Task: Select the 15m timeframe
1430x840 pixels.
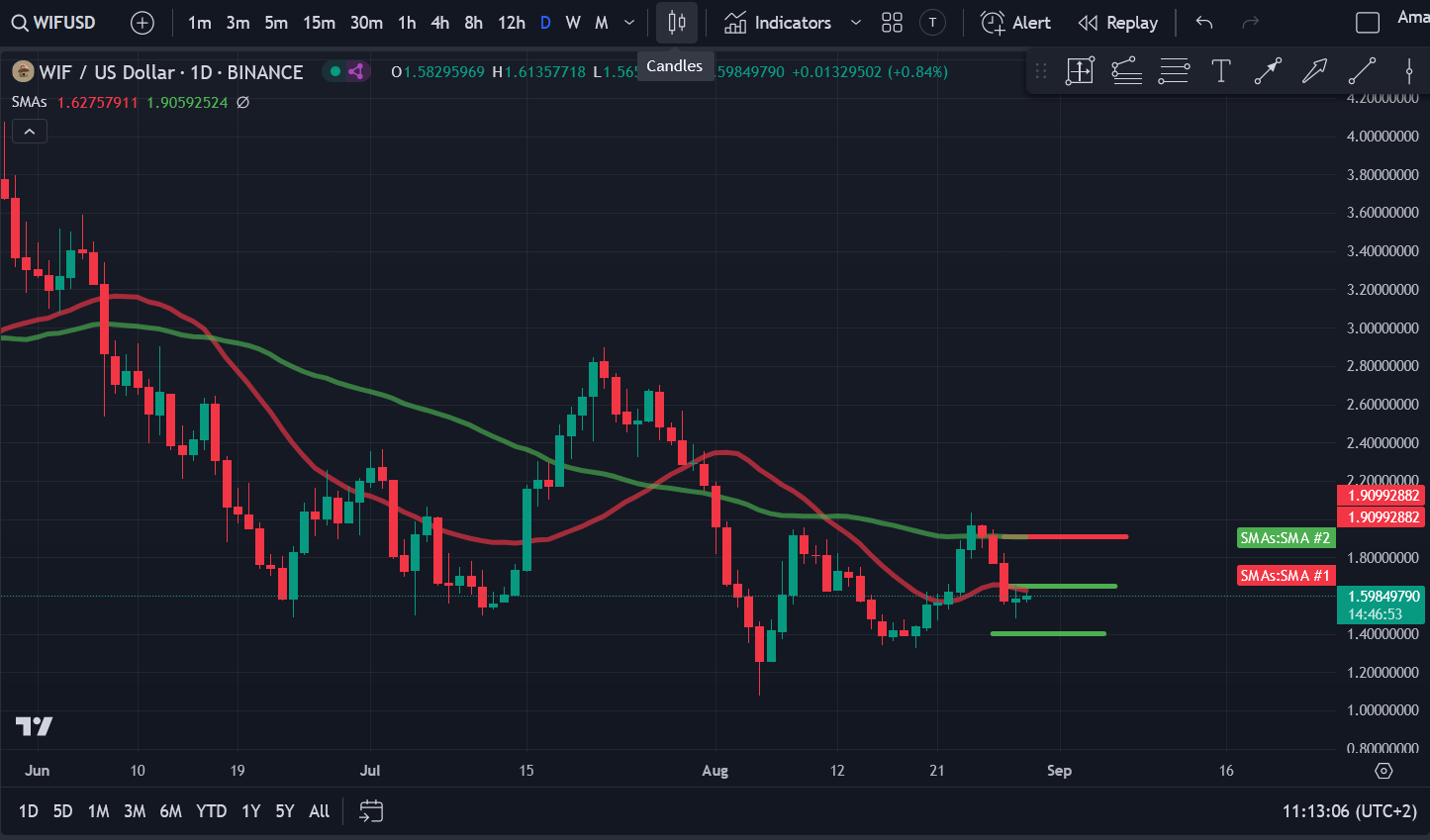Action: (319, 23)
